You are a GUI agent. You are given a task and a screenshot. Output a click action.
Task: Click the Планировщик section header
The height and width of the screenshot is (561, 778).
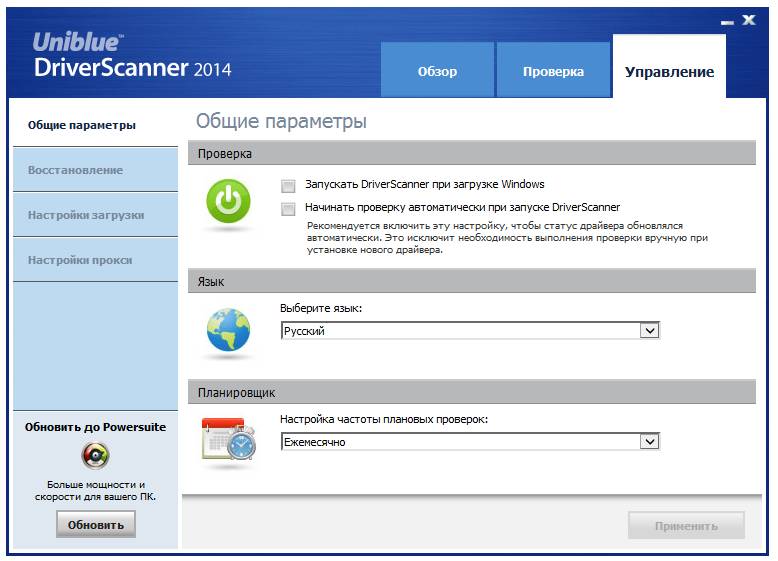tap(472, 392)
